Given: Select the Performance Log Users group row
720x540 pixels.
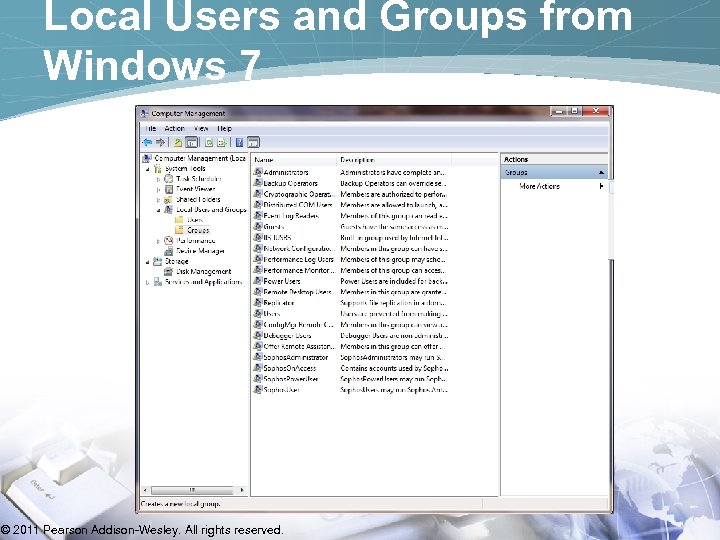Looking at the screenshot, I should [x=351, y=259].
